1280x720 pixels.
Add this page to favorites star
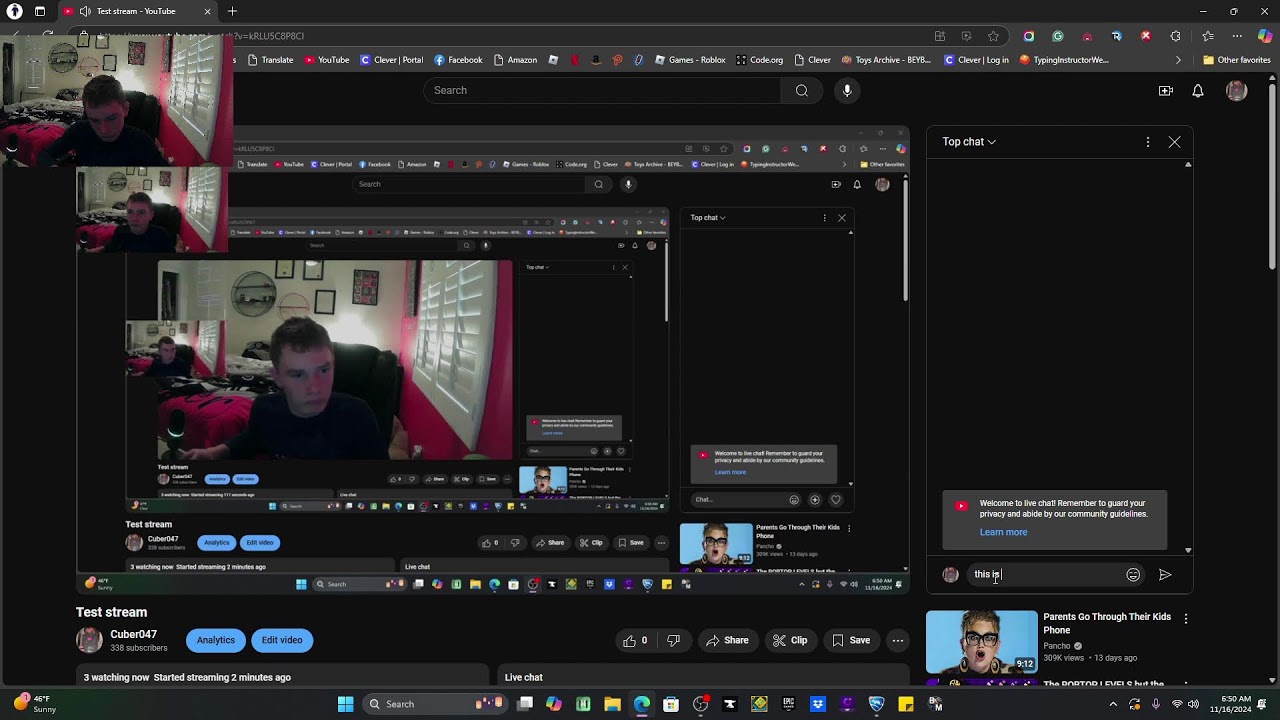[x=993, y=36]
